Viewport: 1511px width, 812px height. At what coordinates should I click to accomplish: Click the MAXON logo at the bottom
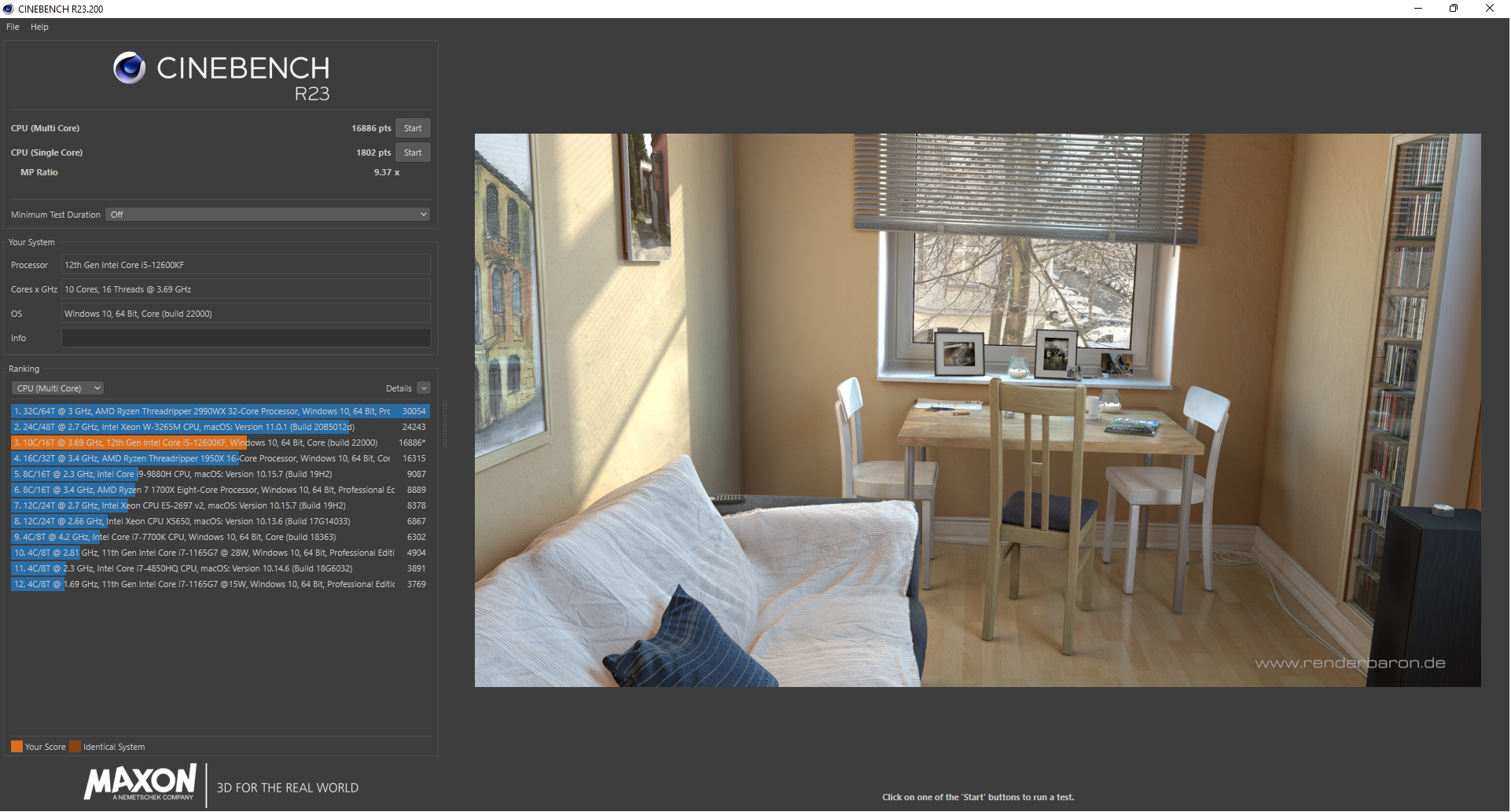(x=141, y=782)
